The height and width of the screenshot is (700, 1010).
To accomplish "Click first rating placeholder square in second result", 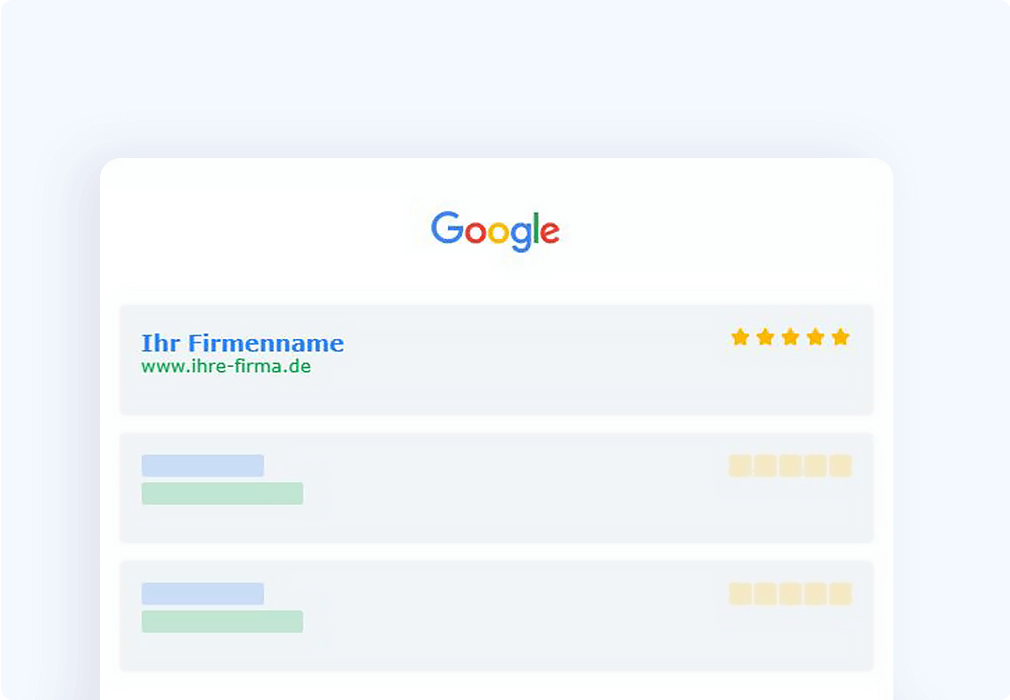I will click(x=740, y=466).
